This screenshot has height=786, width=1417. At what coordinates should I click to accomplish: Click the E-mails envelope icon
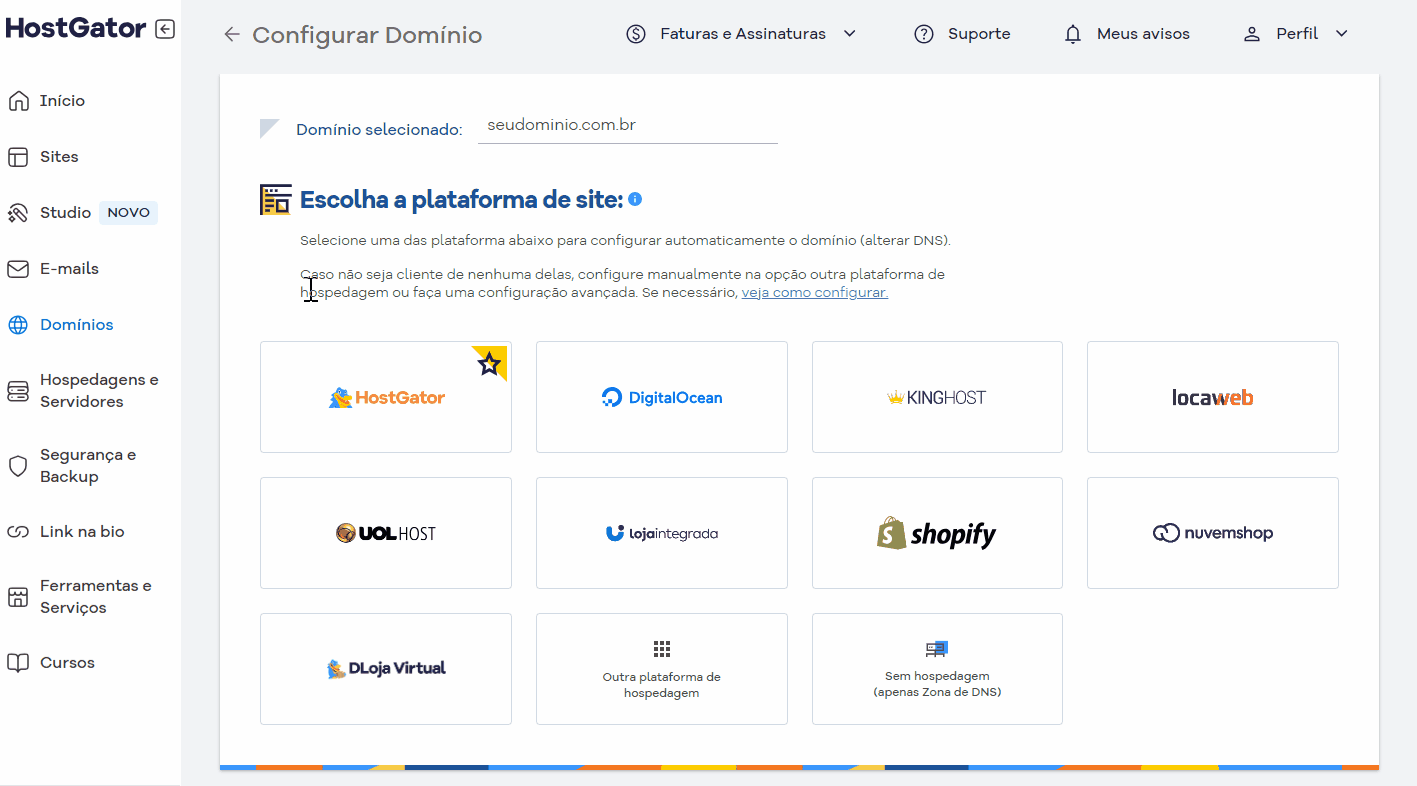click(x=18, y=269)
